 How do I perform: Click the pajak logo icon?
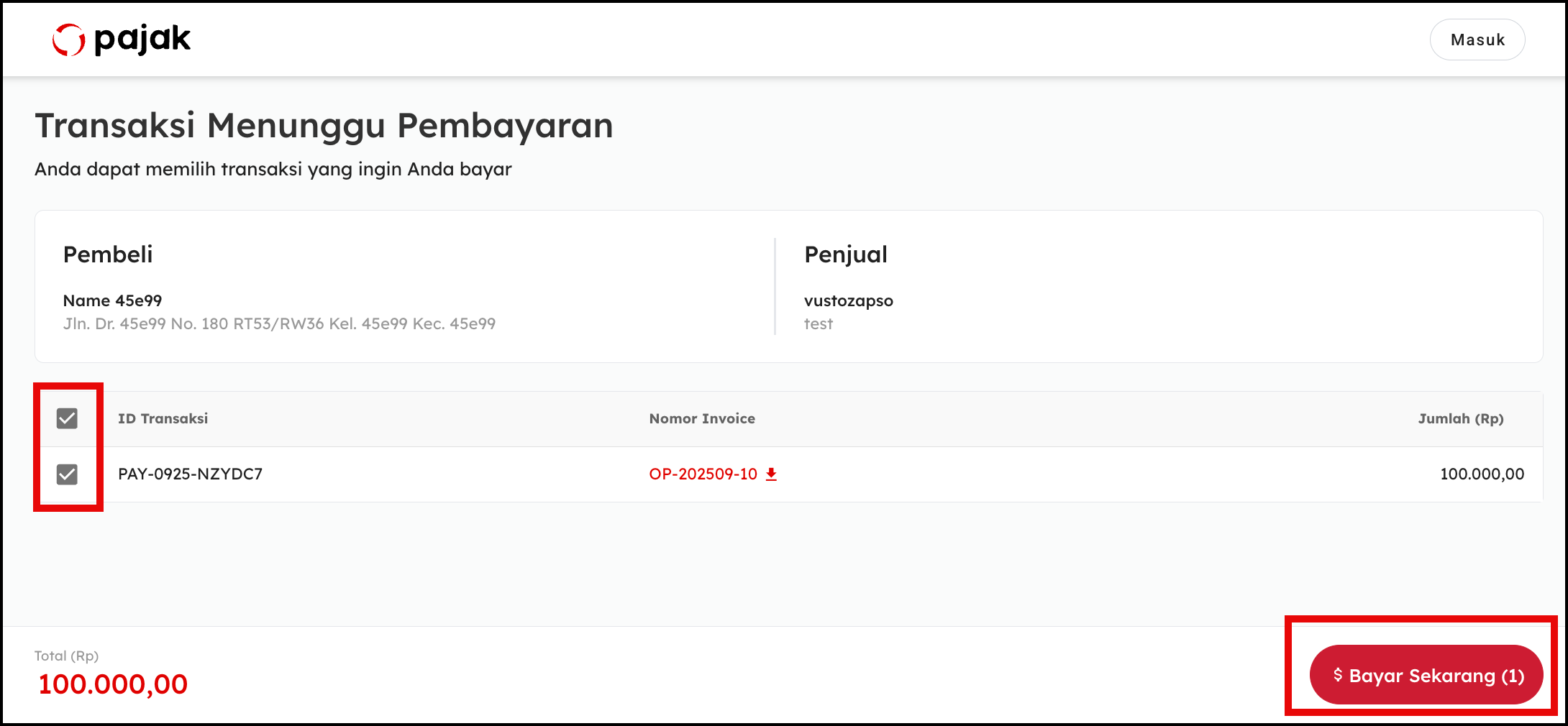point(69,40)
